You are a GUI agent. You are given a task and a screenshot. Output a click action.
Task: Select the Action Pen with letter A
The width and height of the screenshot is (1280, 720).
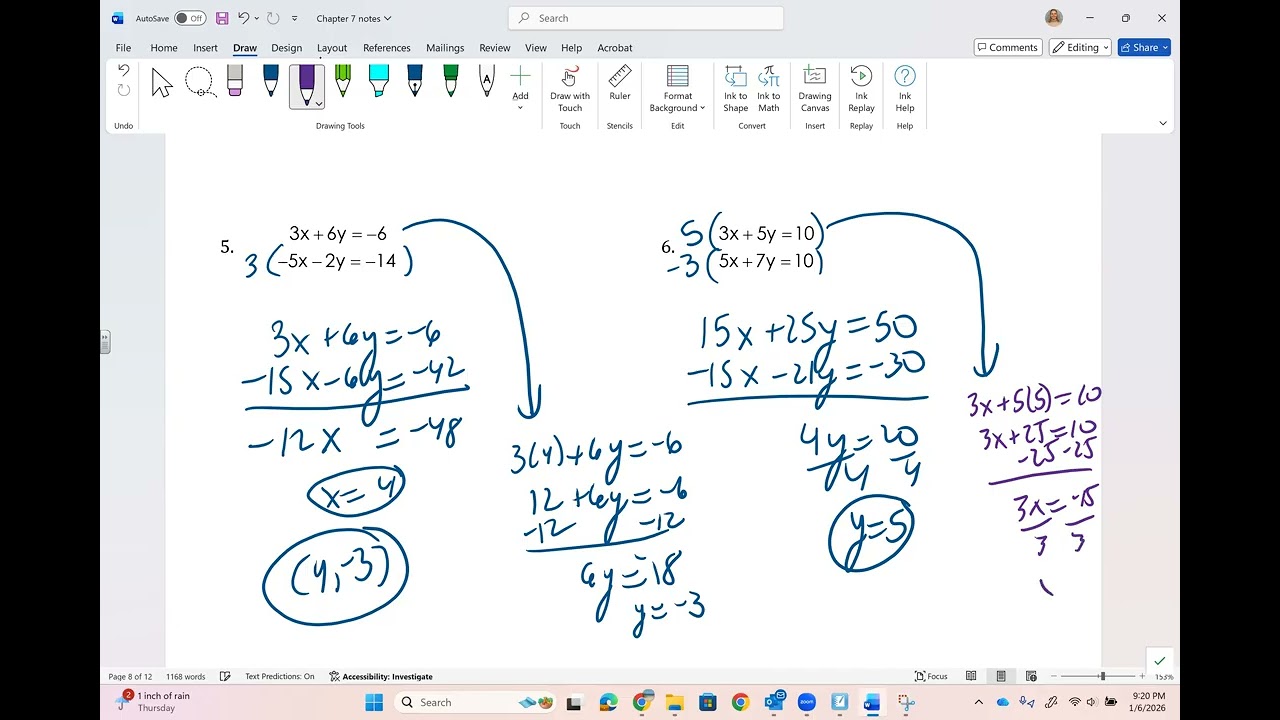pos(486,81)
